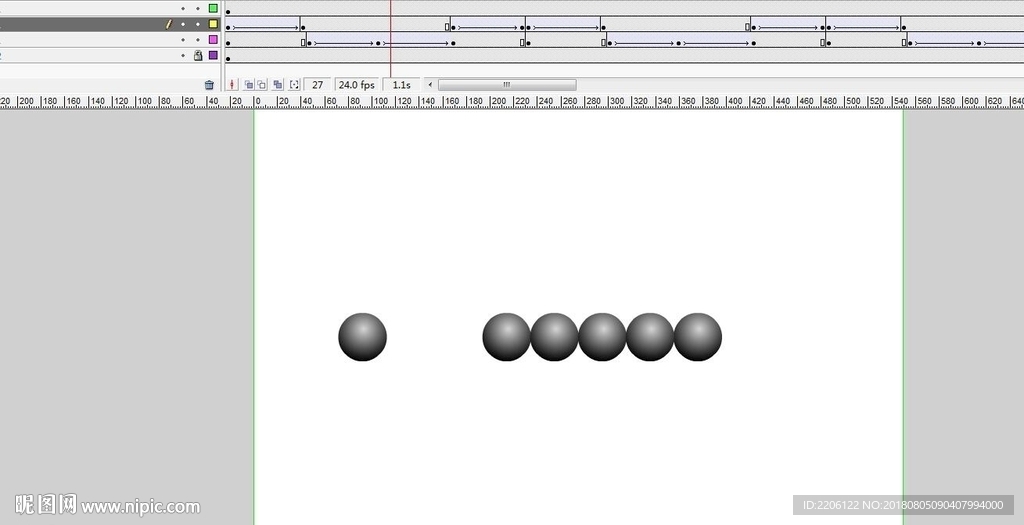
Task: Click the timeline scroll left arrow
Action: click(x=430, y=86)
